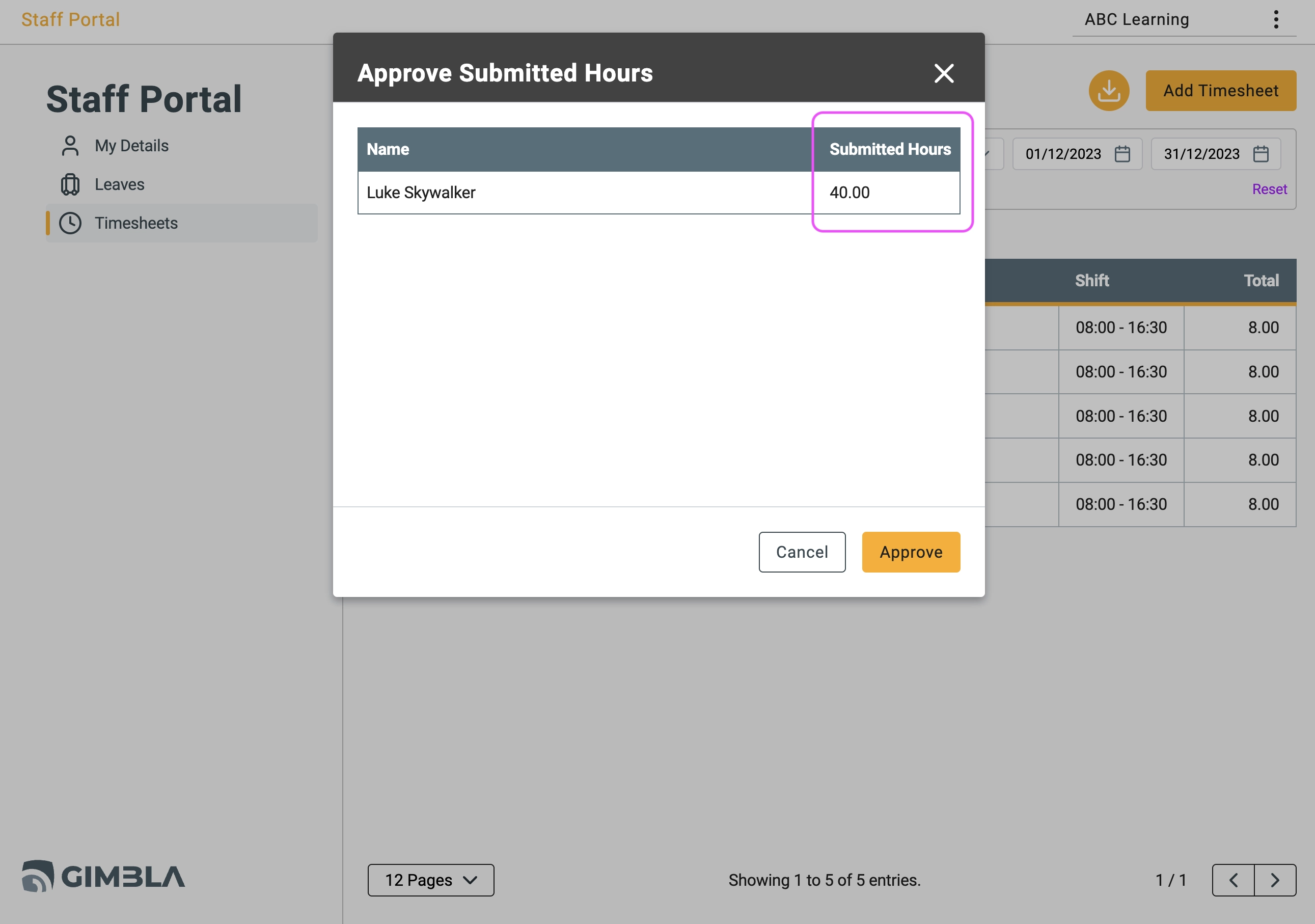The image size is (1315, 924).
Task: Click the download/export icon
Action: coord(1109,90)
